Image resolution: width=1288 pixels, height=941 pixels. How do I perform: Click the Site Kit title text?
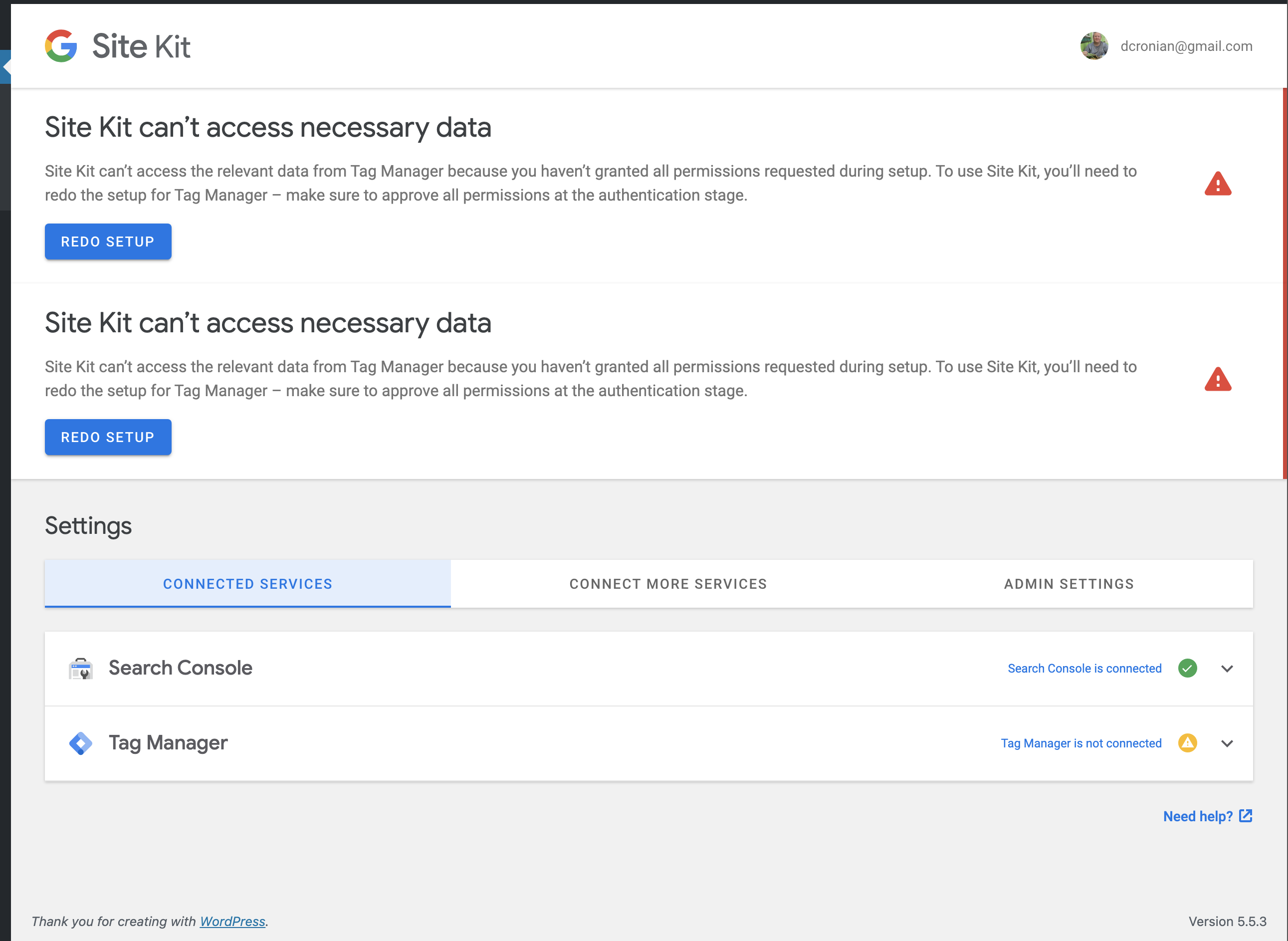point(141,46)
